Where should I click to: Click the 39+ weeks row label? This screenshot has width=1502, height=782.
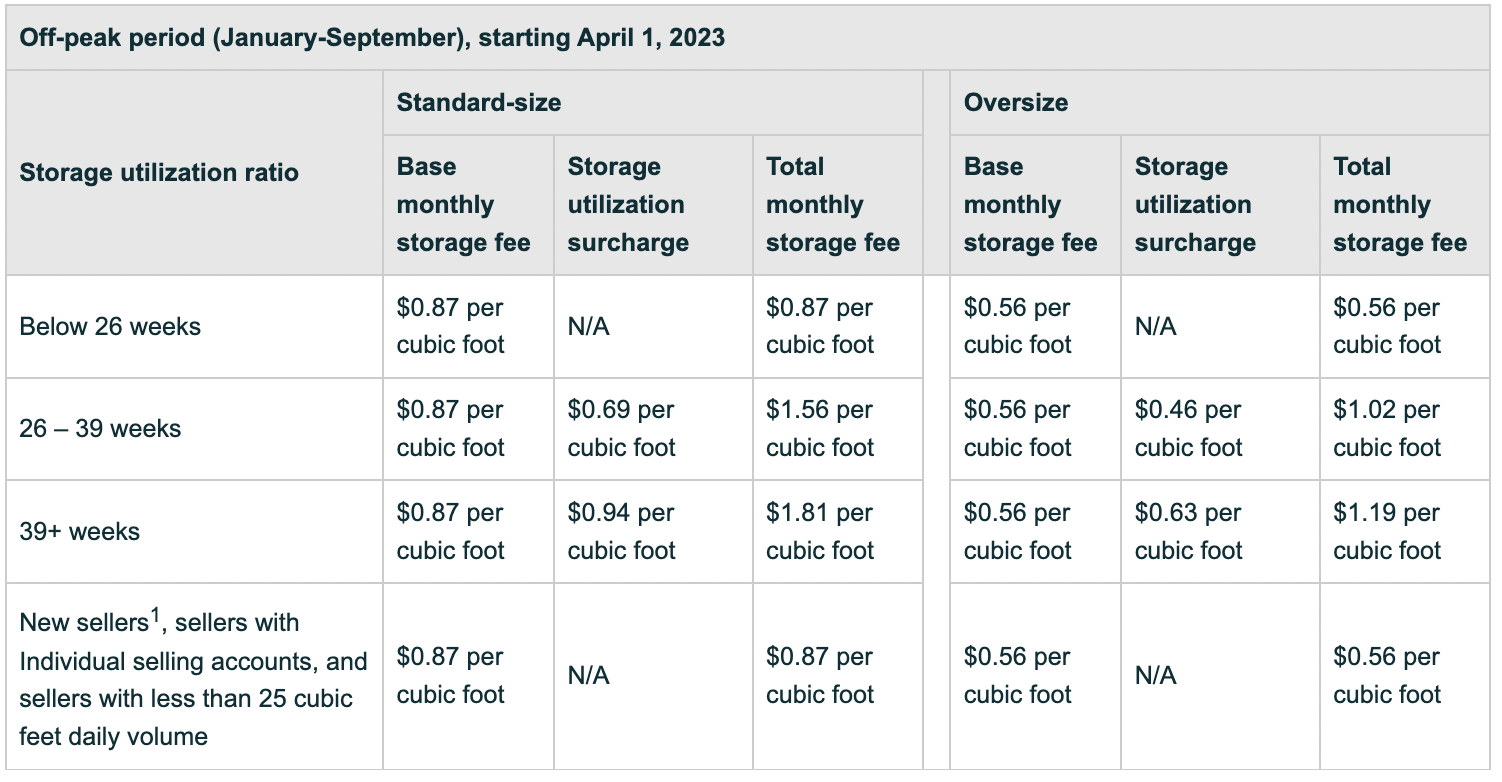(x=80, y=531)
